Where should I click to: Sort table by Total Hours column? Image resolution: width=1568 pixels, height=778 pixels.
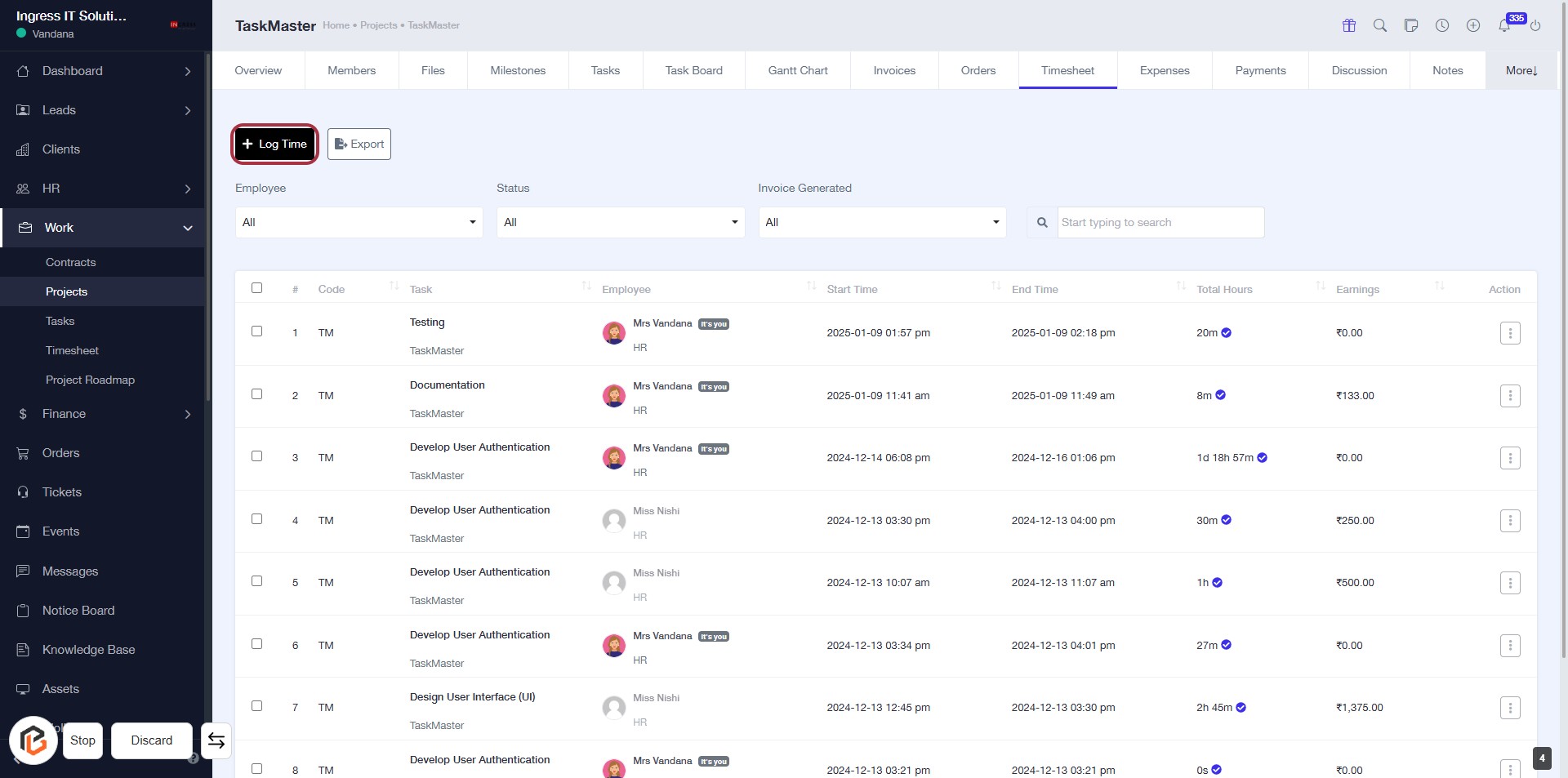click(1223, 290)
